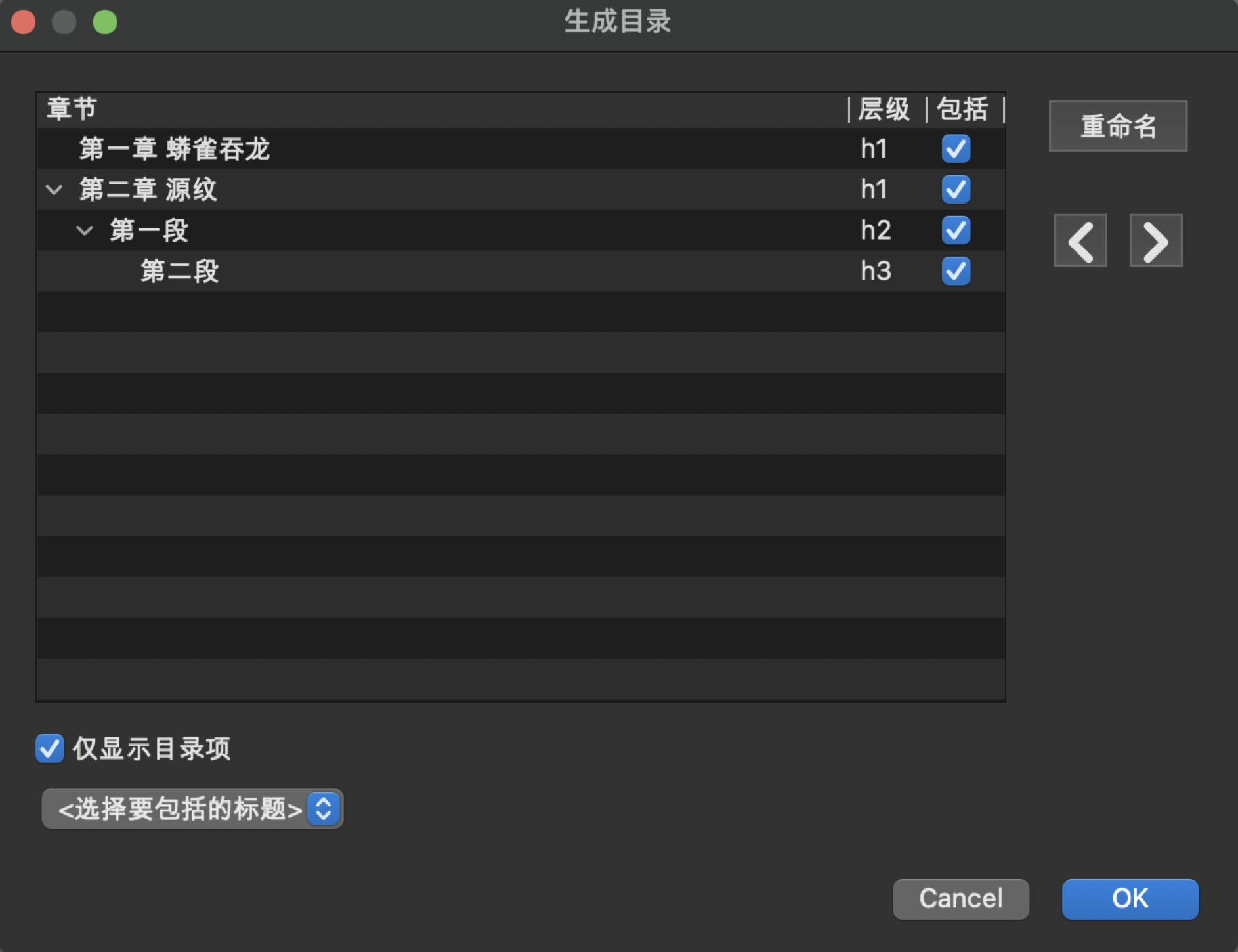
Task: Open the <选择要包括的标题> dropdown
Action: (191, 809)
